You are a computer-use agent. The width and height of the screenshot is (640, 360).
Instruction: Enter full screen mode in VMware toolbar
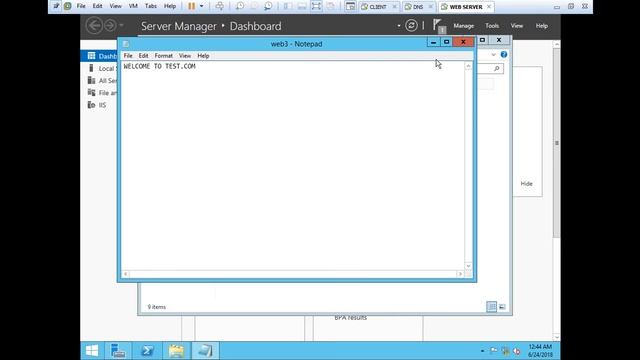(x=316, y=6)
